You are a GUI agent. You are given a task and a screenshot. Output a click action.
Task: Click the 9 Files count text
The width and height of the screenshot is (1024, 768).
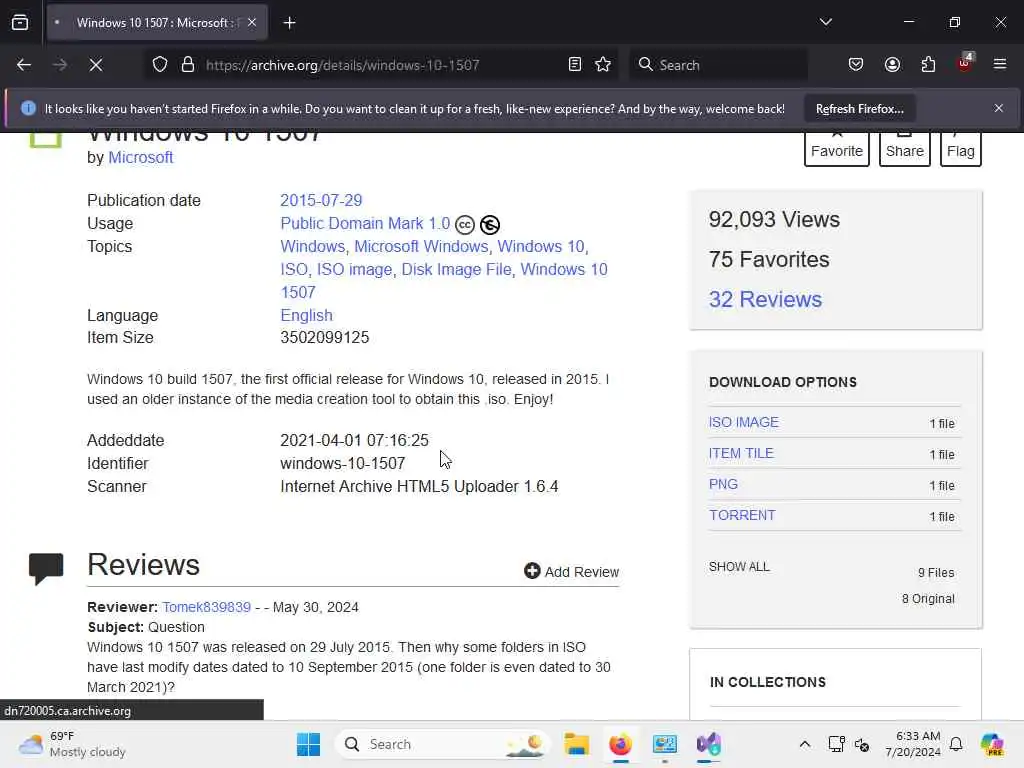click(x=936, y=573)
